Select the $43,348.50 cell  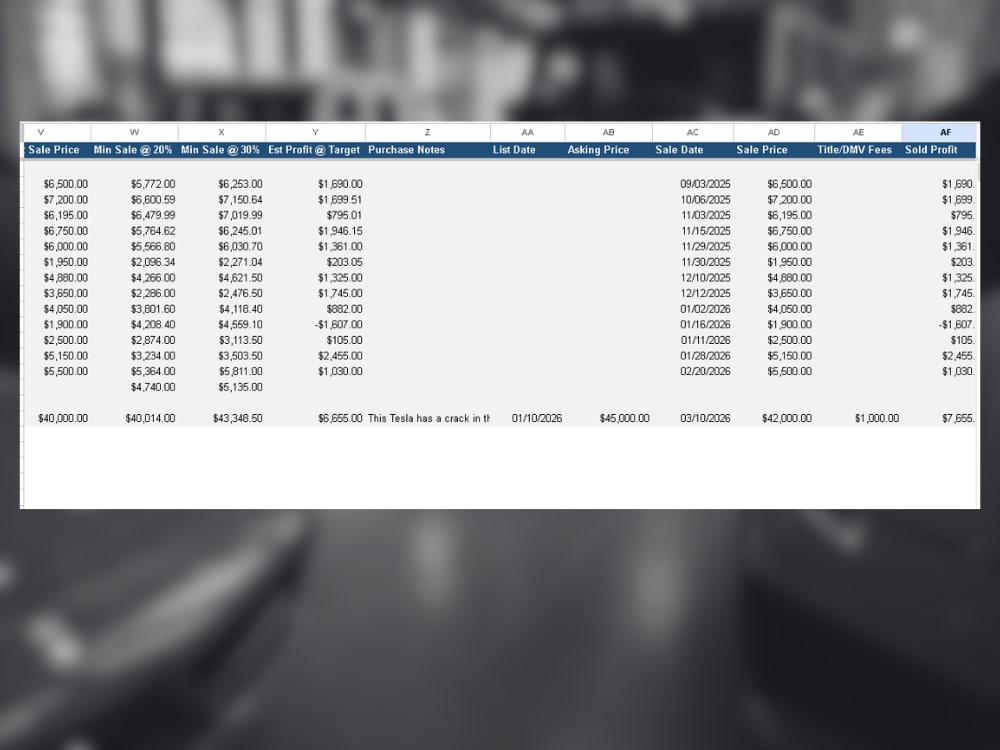tap(221, 418)
